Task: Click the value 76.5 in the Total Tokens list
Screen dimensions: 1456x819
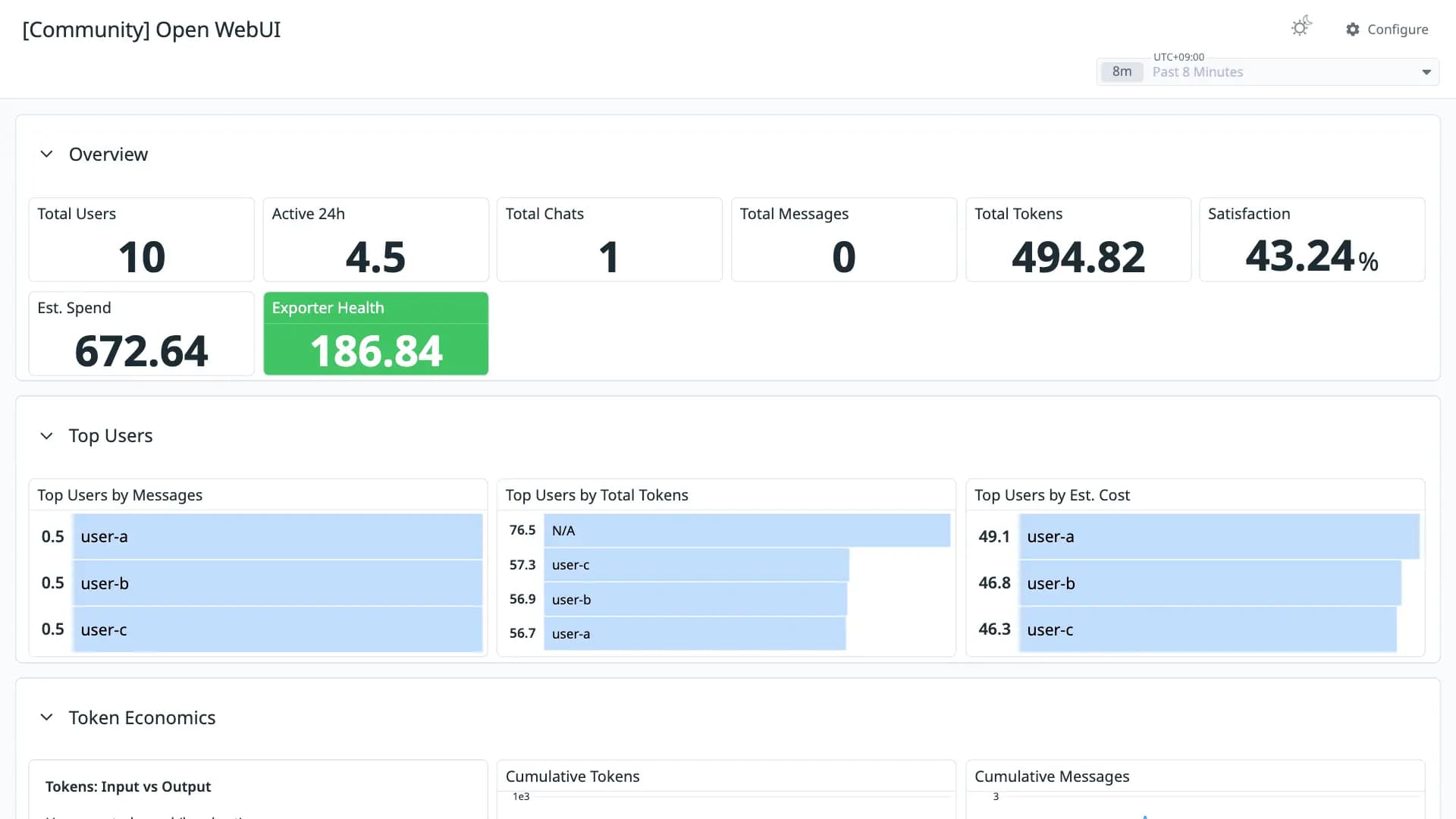Action: [x=522, y=530]
